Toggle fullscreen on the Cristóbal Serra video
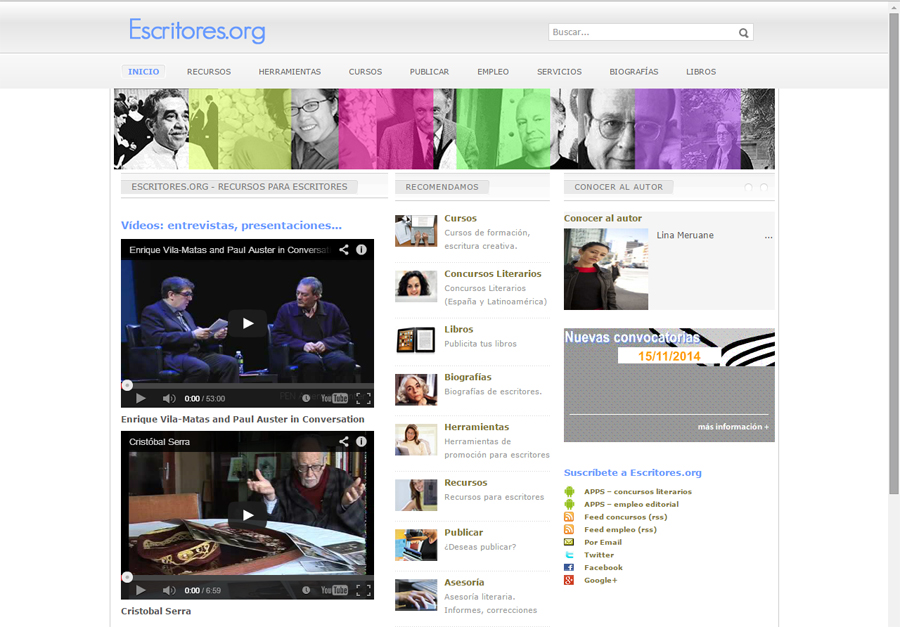Viewport: 900px width, 627px height. click(363, 590)
